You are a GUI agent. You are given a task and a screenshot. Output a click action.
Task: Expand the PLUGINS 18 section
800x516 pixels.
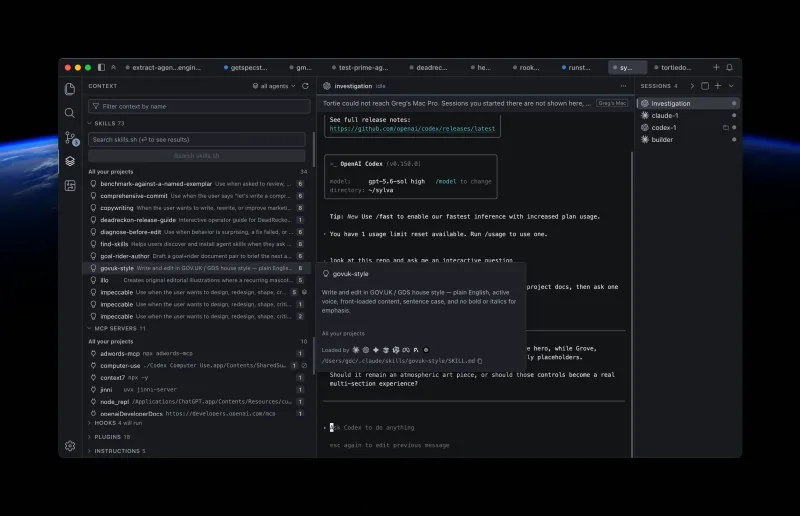pos(109,437)
